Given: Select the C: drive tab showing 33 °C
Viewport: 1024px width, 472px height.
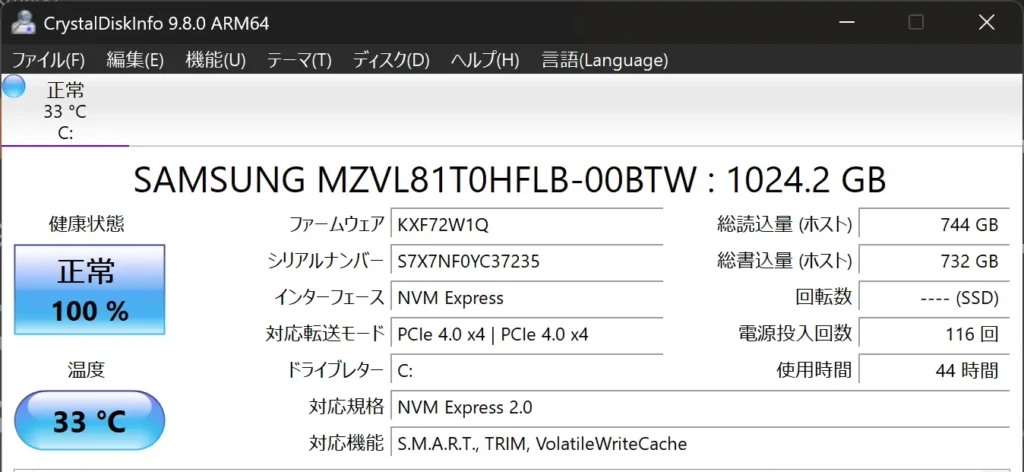Looking at the screenshot, I should [65, 111].
